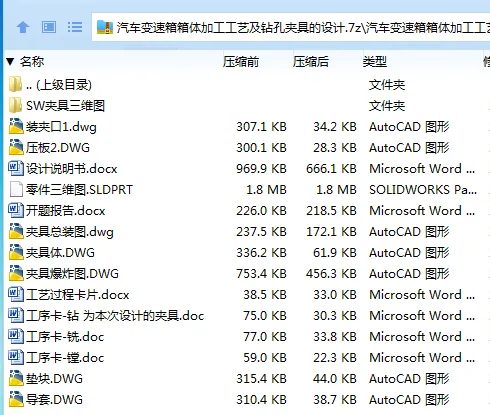Click the Word icon of 工序卡-镗.doc
The width and height of the screenshot is (490, 415).
tap(16, 357)
